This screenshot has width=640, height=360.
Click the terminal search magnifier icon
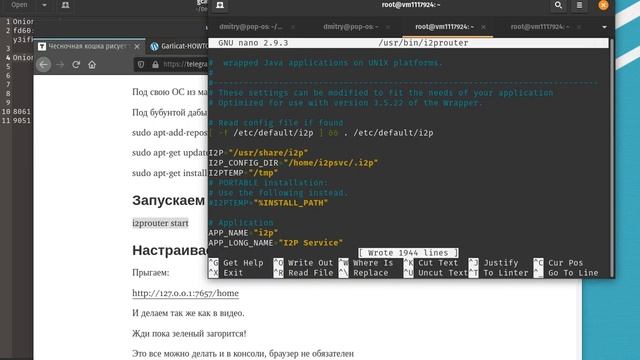click(558, 5)
